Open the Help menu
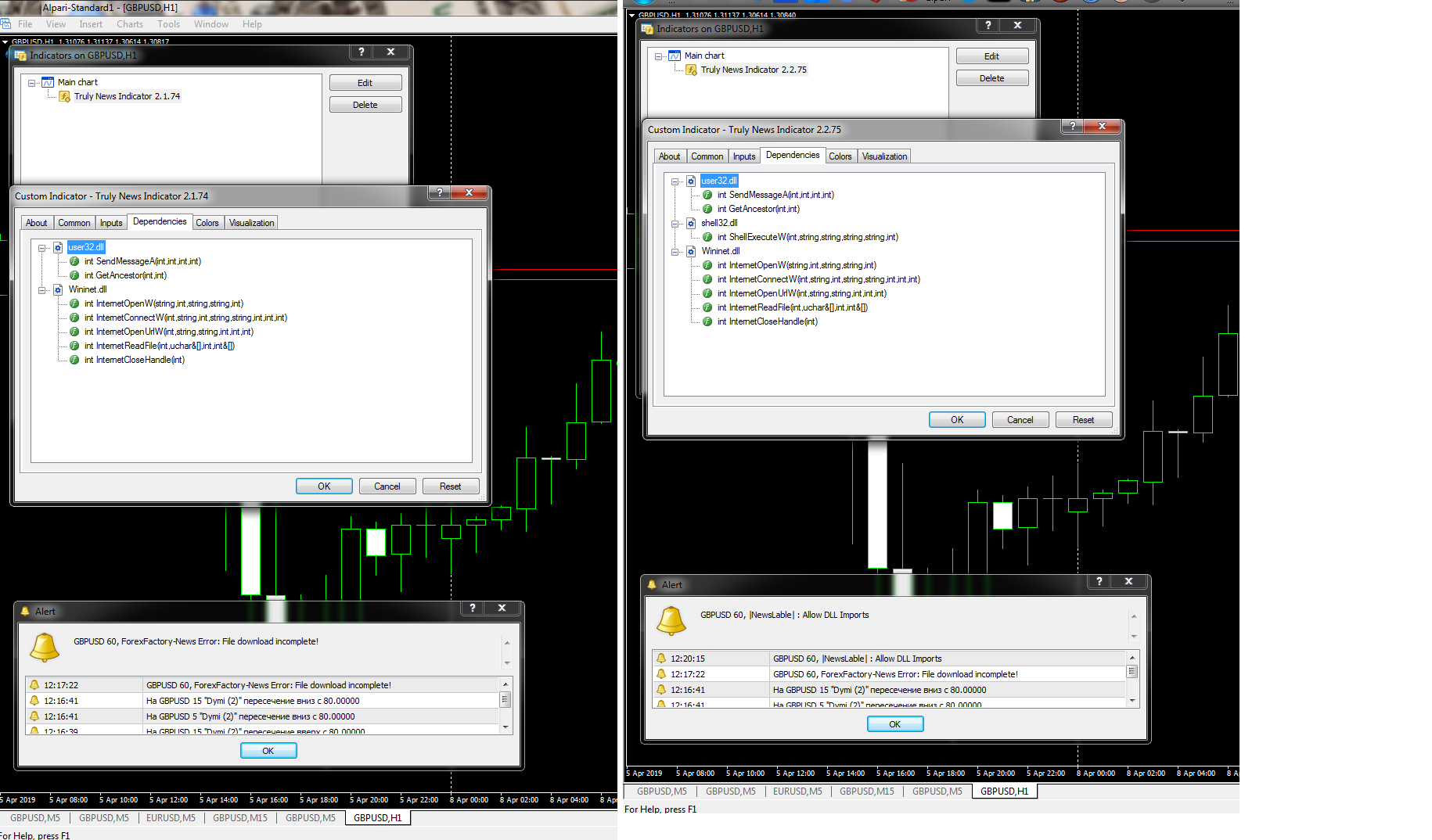The height and width of the screenshot is (840, 1432). (x=252, y=24)
